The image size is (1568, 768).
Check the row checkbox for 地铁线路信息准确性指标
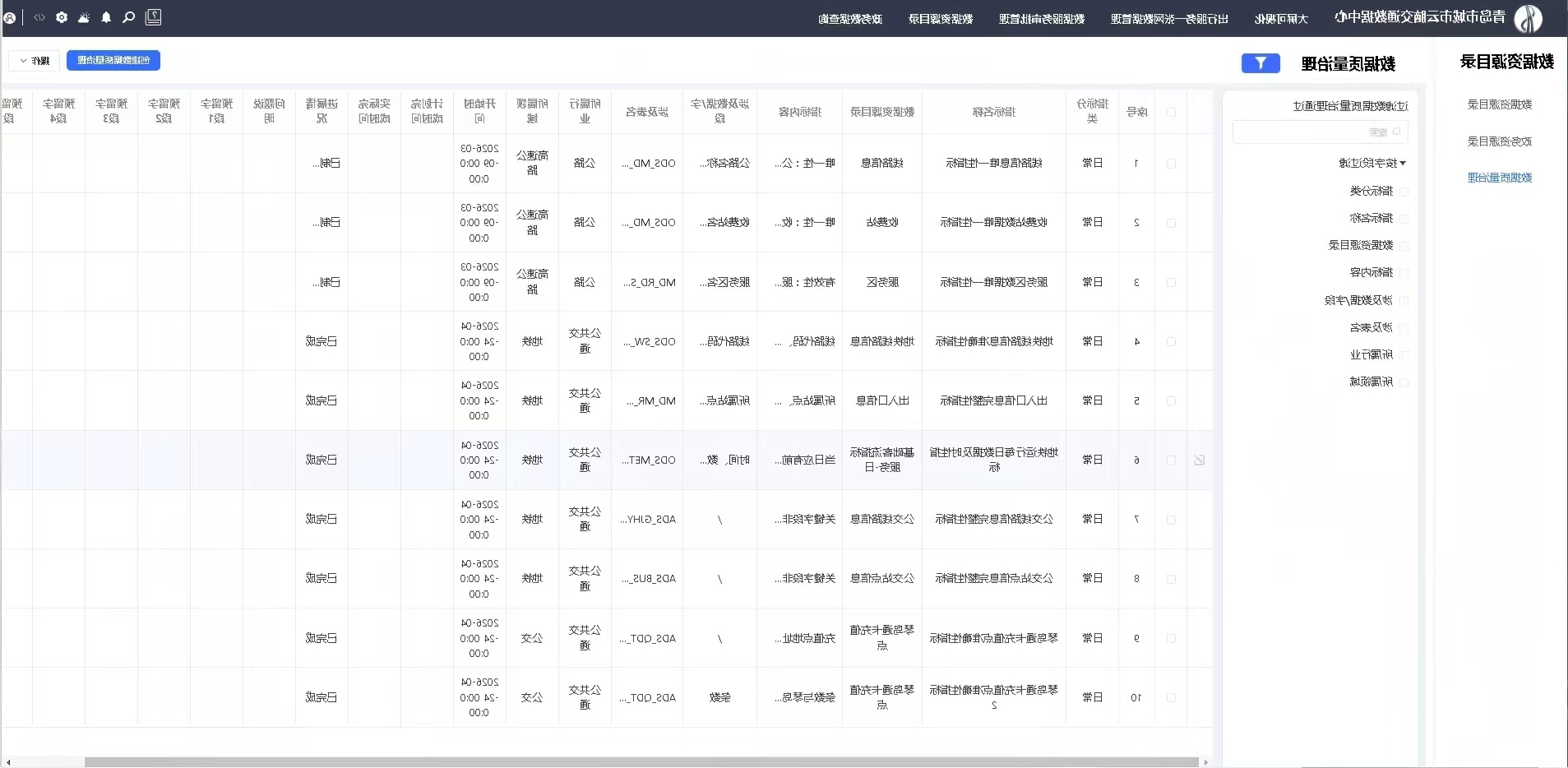click(1171, 341)
